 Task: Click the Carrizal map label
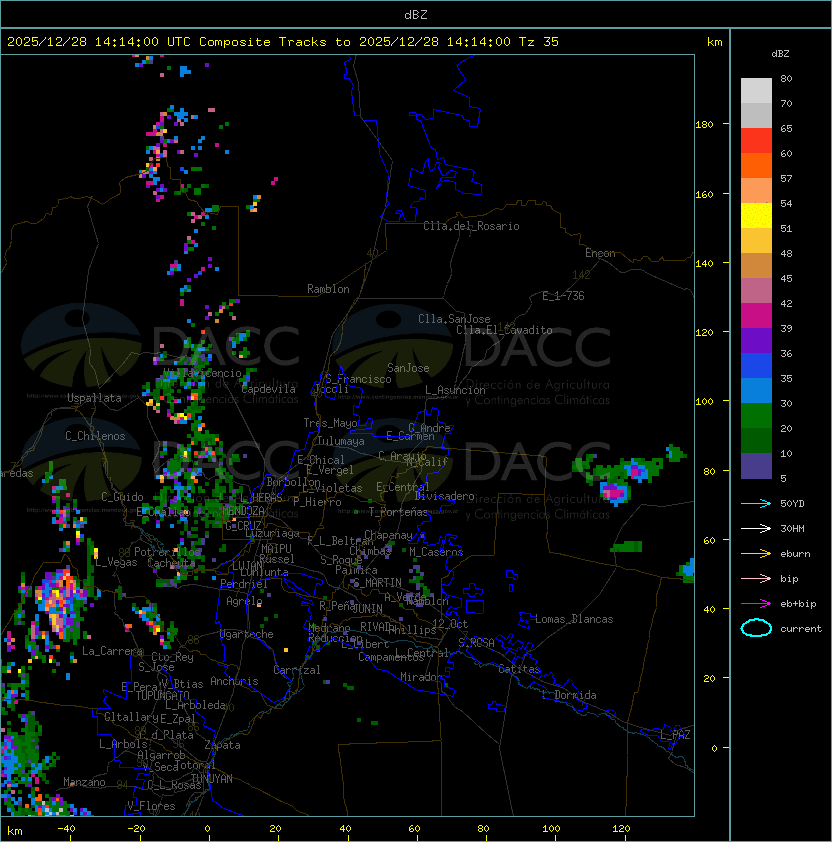click(x=296, y=670)
